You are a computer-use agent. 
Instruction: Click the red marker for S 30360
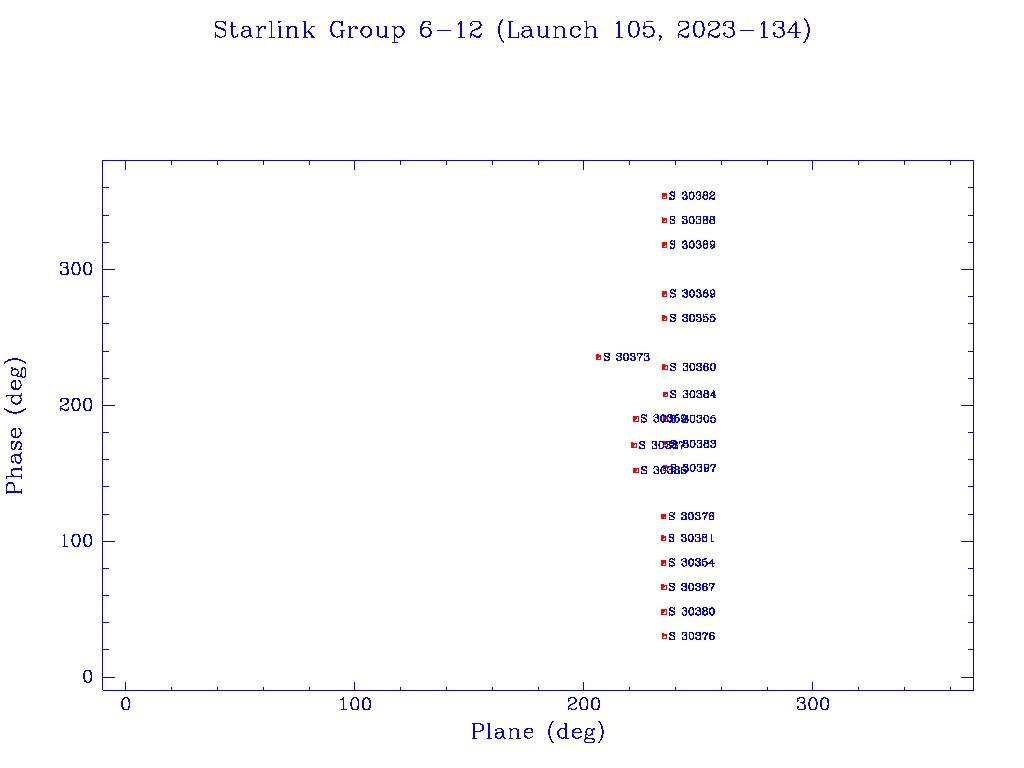665,367
